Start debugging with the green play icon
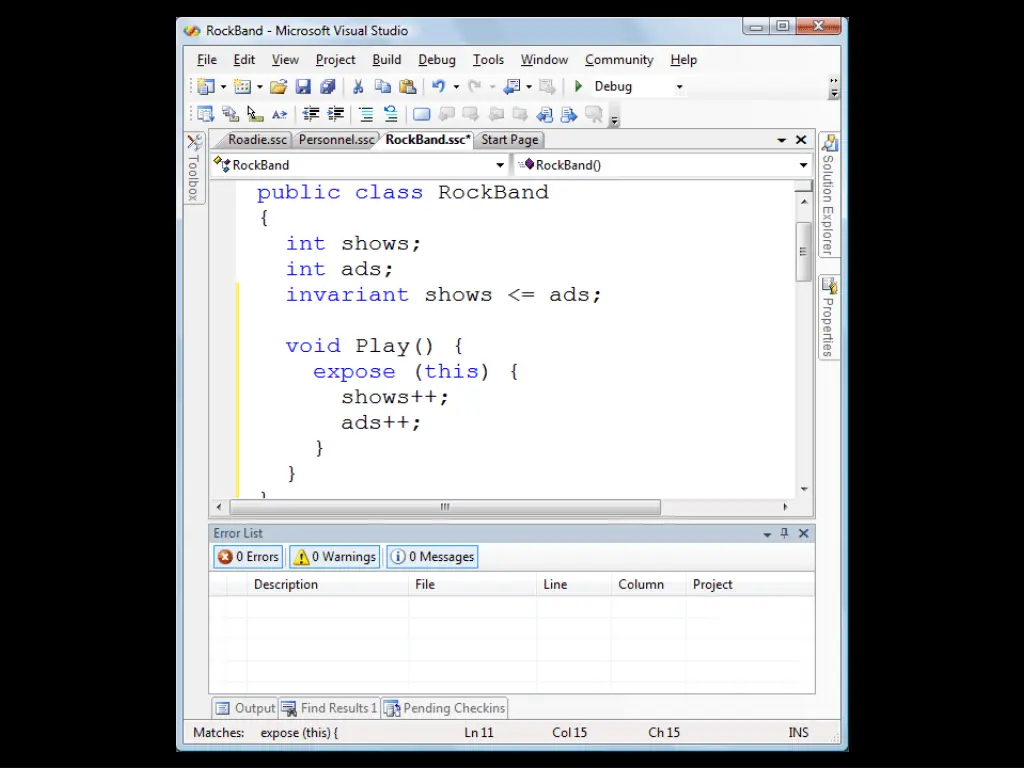Image resolution: width=1024 pixels, height=768 pixels. pyautogui.click(x=578, y=86)
